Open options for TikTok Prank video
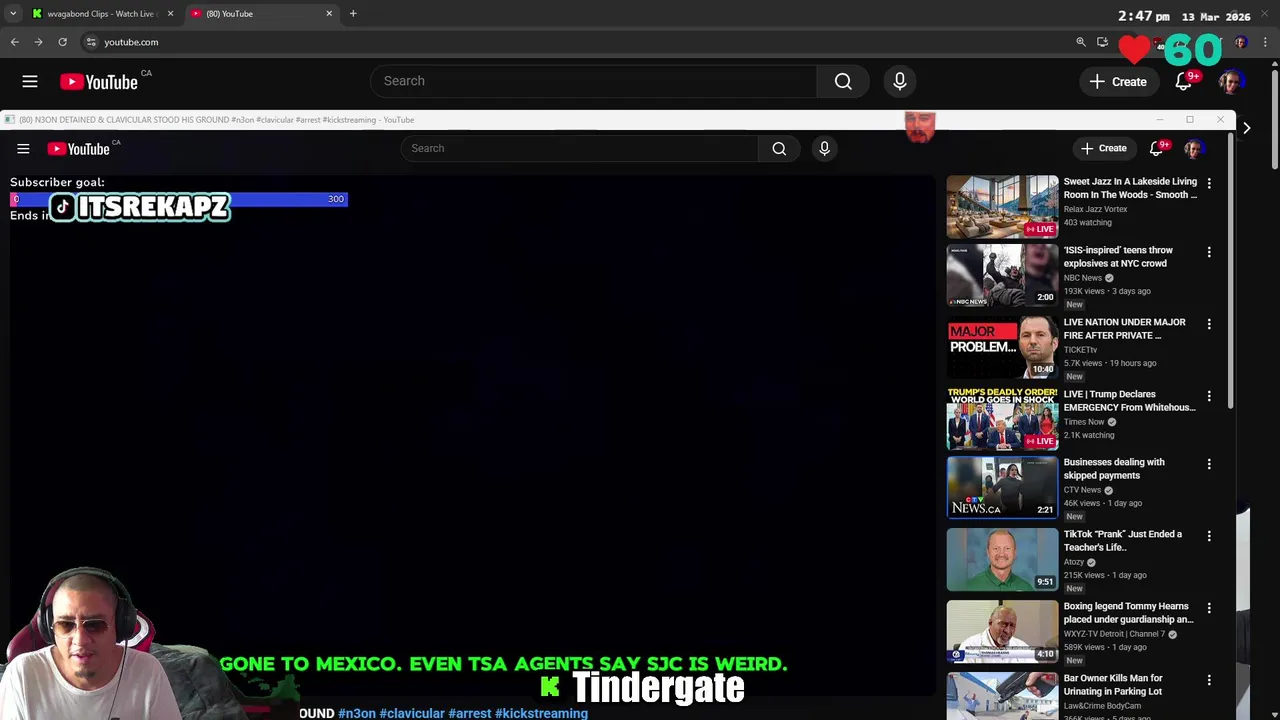Screen dimensions: 1280x720 click(x=1209, y=536)
